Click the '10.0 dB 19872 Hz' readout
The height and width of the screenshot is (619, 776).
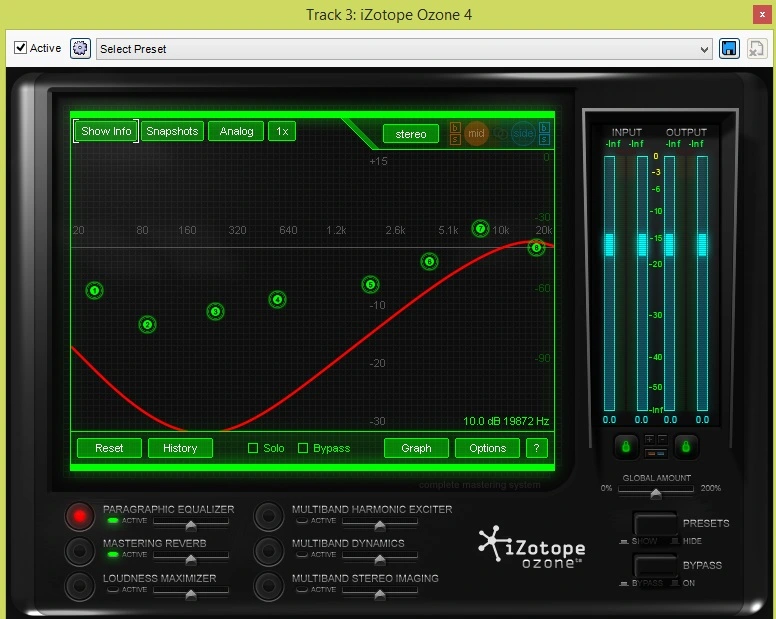(506, 421)
